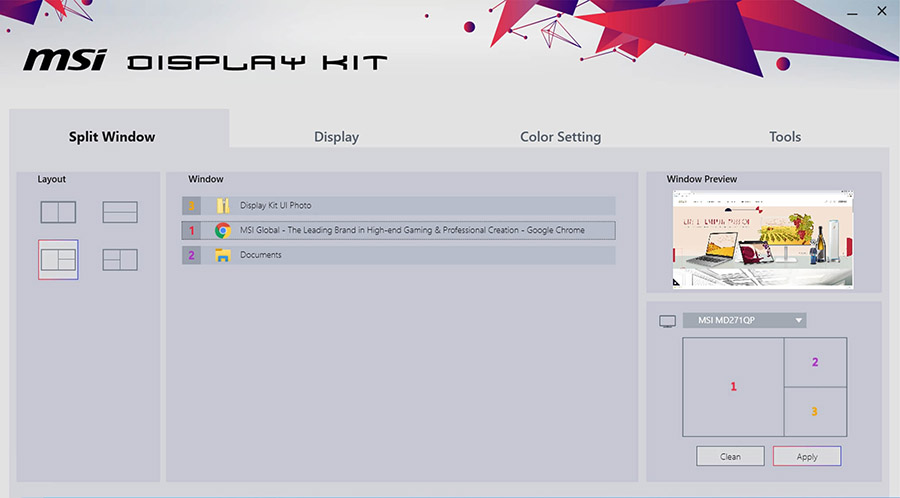Switch to the Display tab

336,137
